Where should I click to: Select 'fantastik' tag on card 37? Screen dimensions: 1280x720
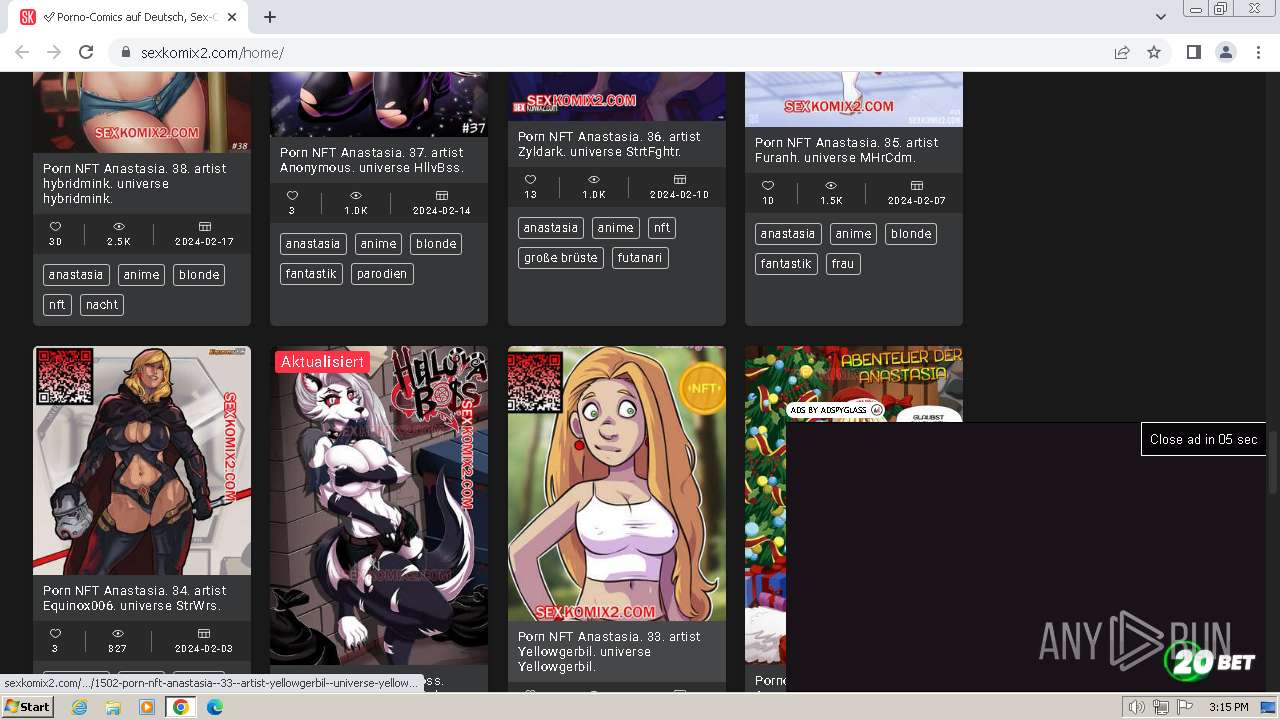[x=311, y=274]
